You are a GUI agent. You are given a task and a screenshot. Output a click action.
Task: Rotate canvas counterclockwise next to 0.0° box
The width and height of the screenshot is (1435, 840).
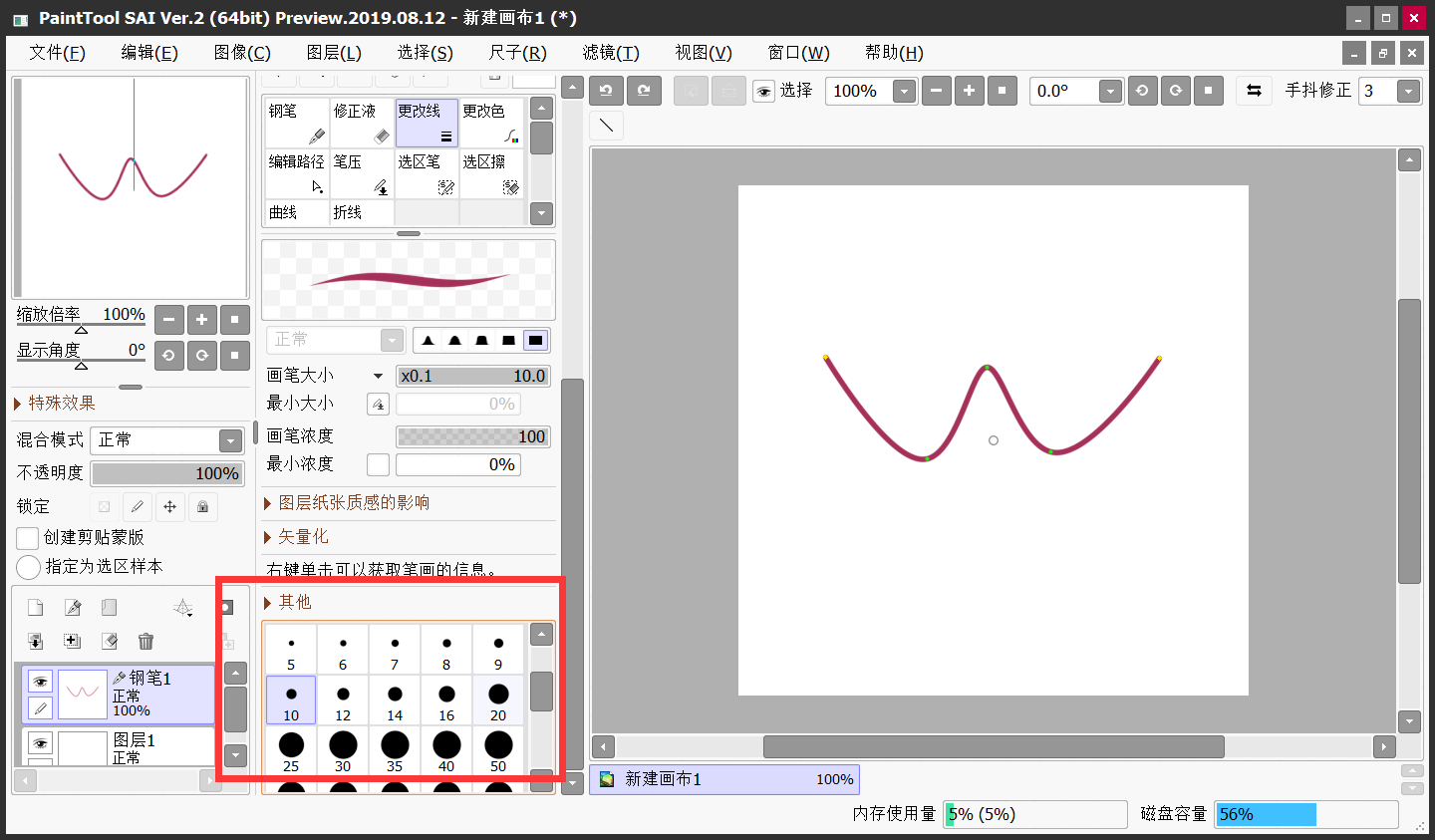click(1142, 91)
